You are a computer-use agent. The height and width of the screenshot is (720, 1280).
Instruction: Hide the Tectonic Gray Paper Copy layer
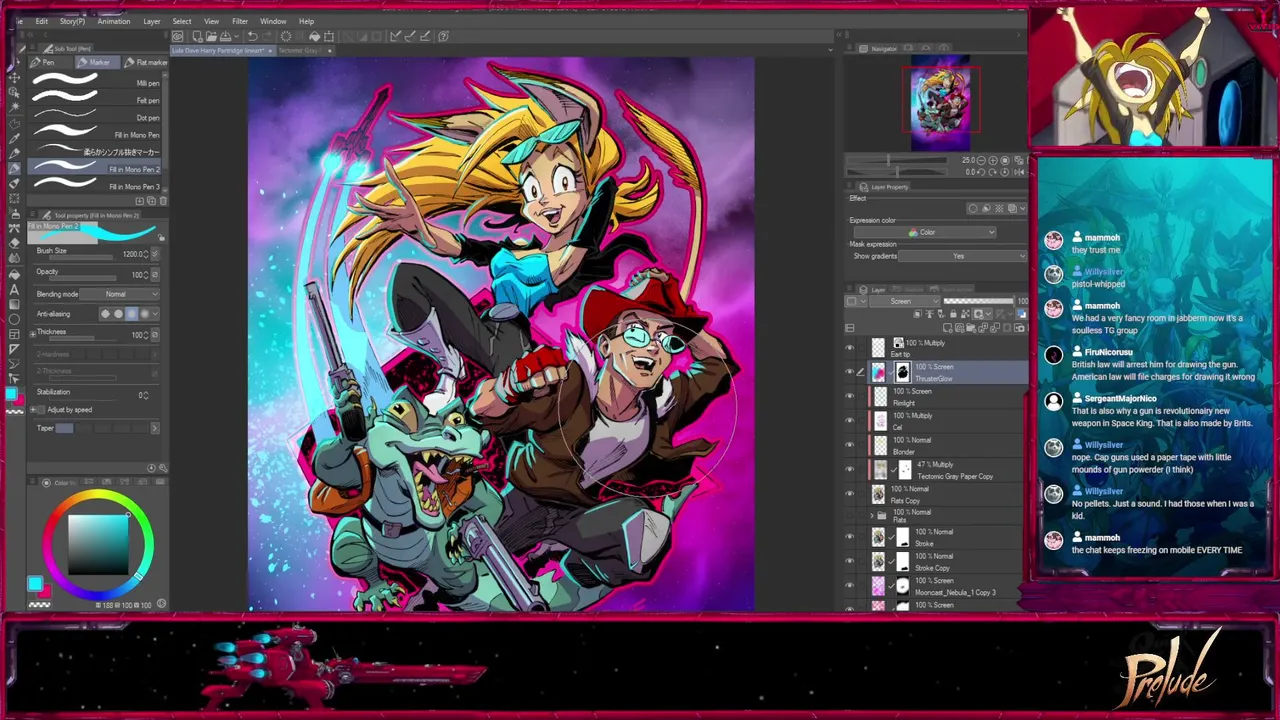point(850,470)
